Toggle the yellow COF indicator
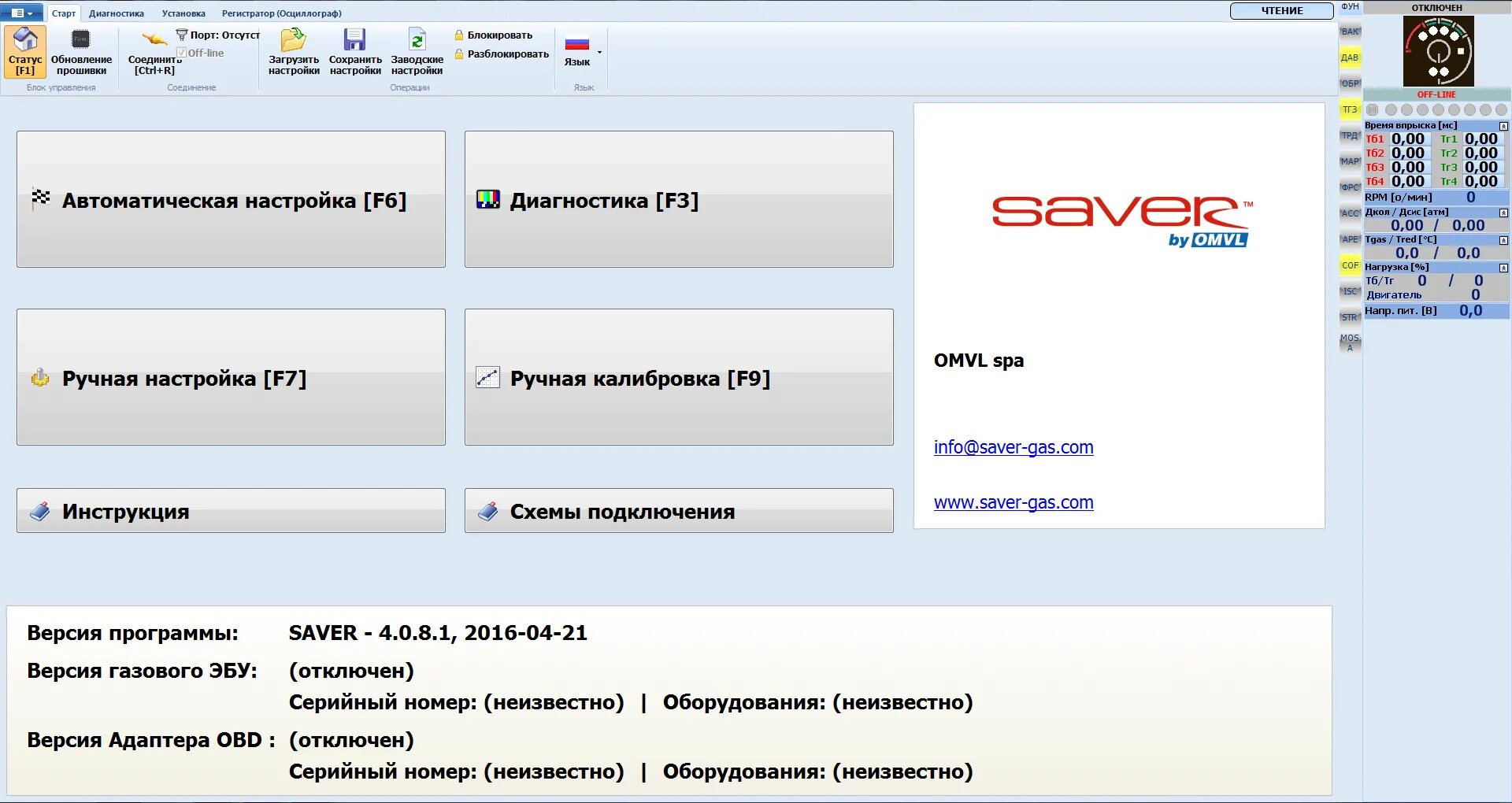The height and width of the screenshot is (803, 1512). pos(1350,265)
